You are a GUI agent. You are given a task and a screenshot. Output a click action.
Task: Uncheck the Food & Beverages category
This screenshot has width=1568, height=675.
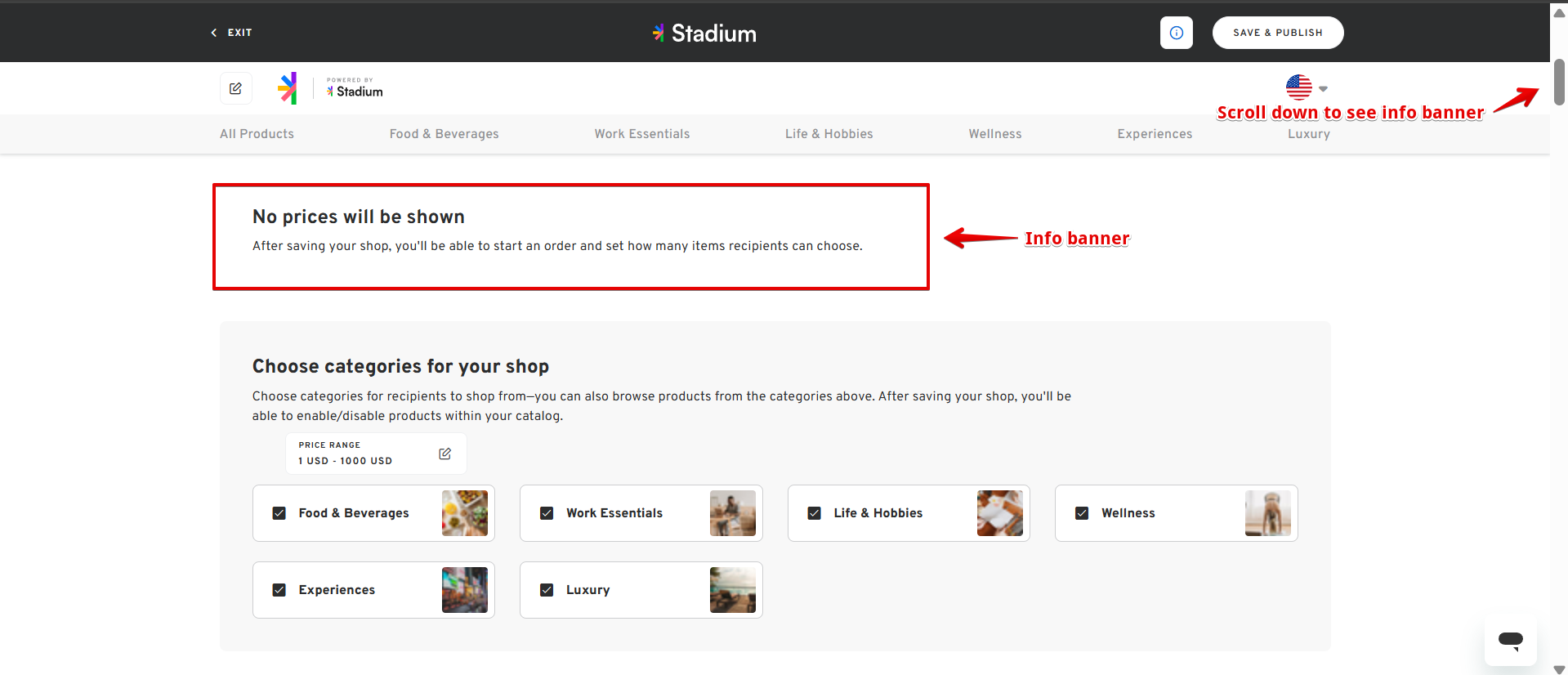point(279,513)
